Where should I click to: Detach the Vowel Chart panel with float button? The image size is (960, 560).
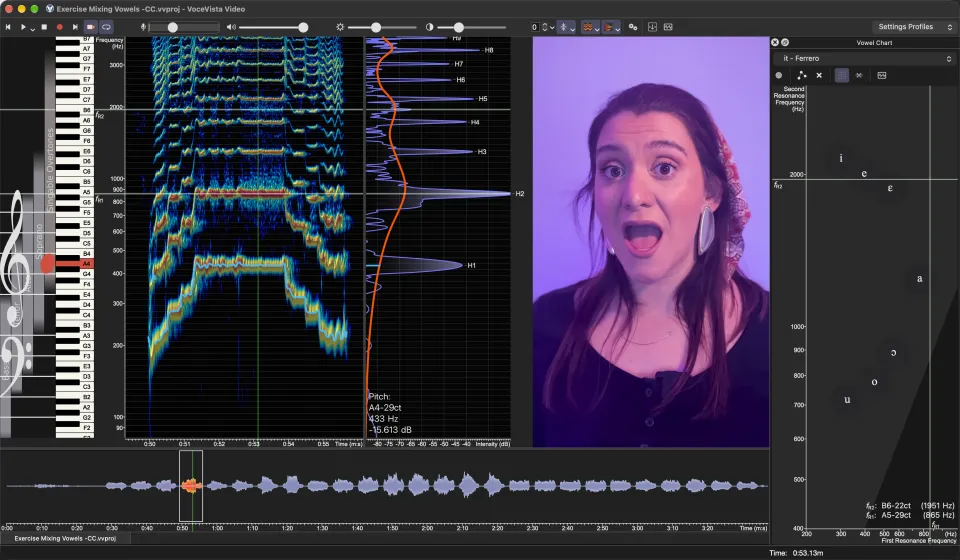785,42
